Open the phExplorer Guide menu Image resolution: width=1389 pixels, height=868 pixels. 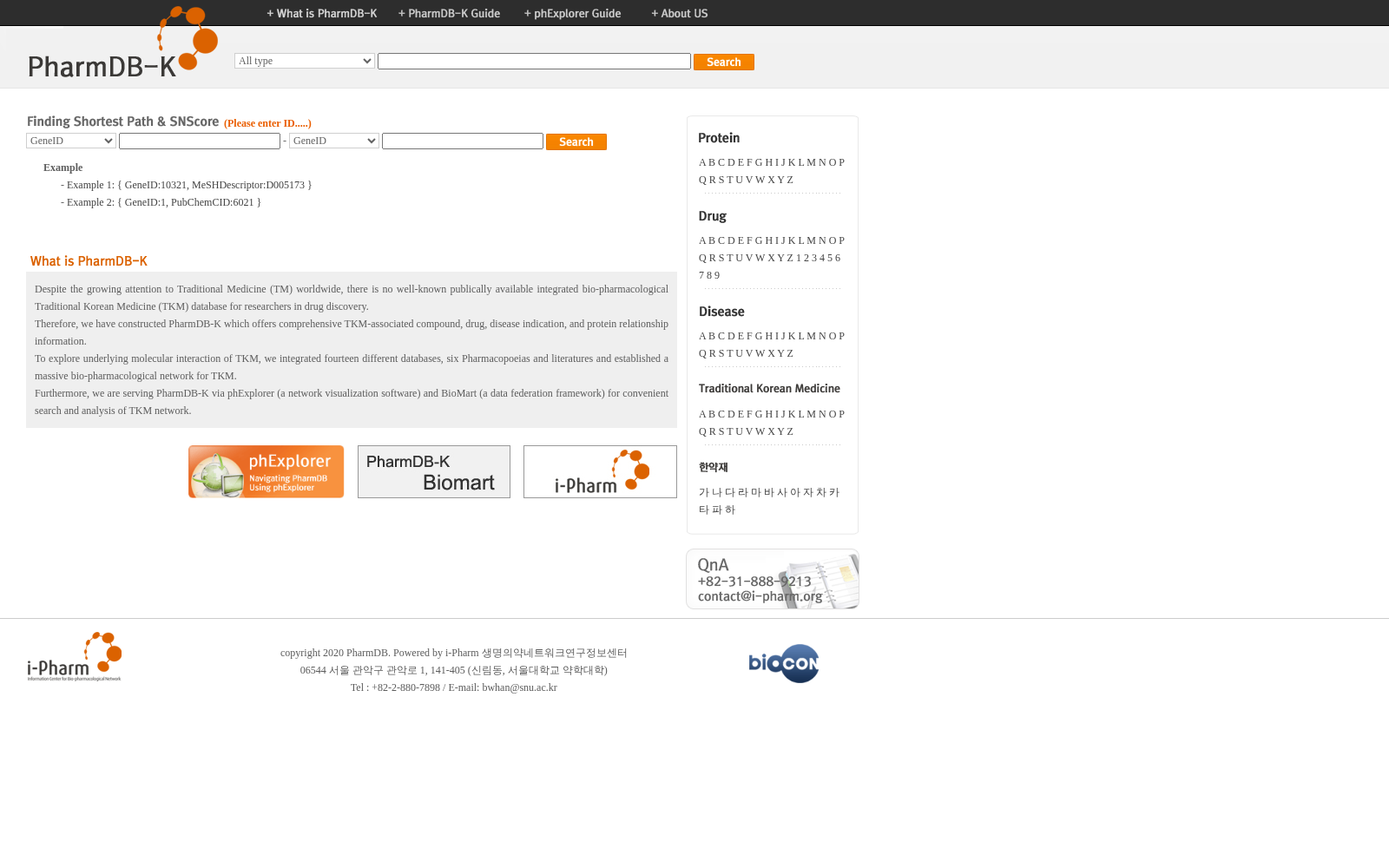[x=573, y=13]
